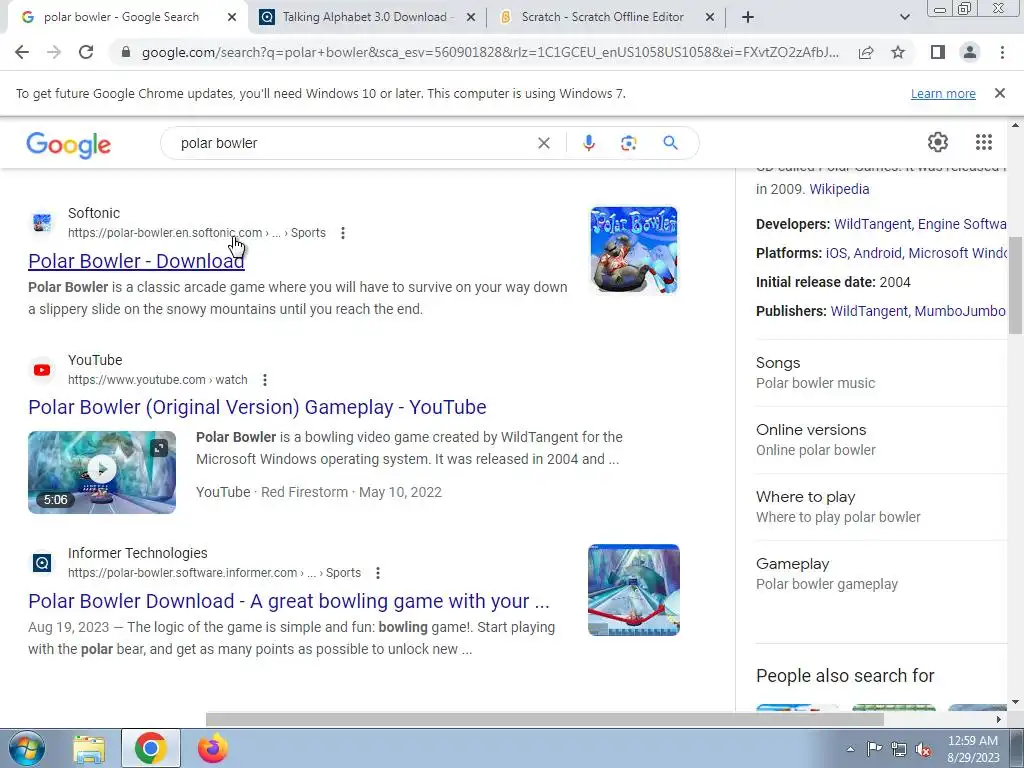Open Polar Bowler (Original Version) Gameplay link

coord(257,407)
